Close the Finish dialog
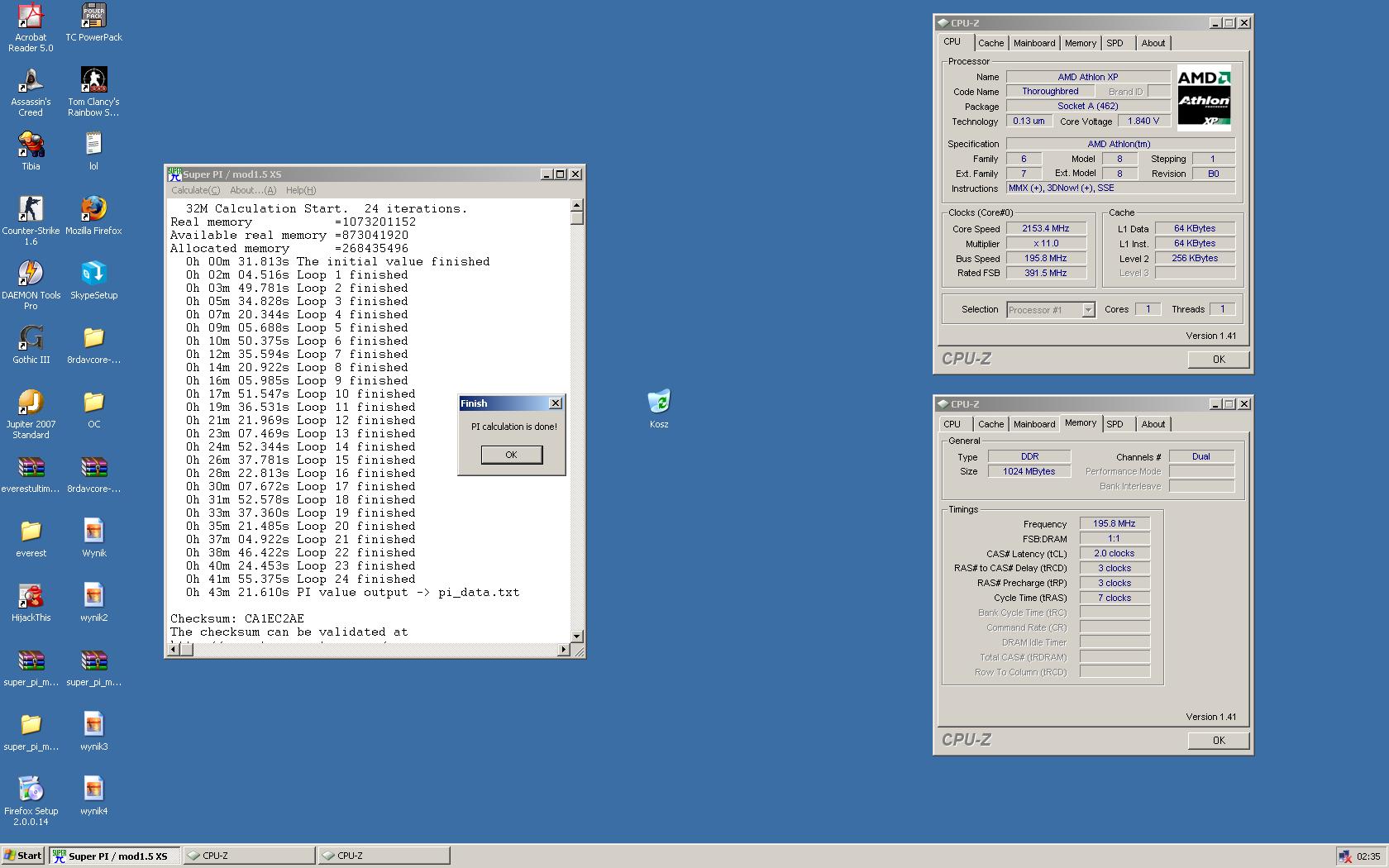1389x868 pixels. (x=556, y=403)
